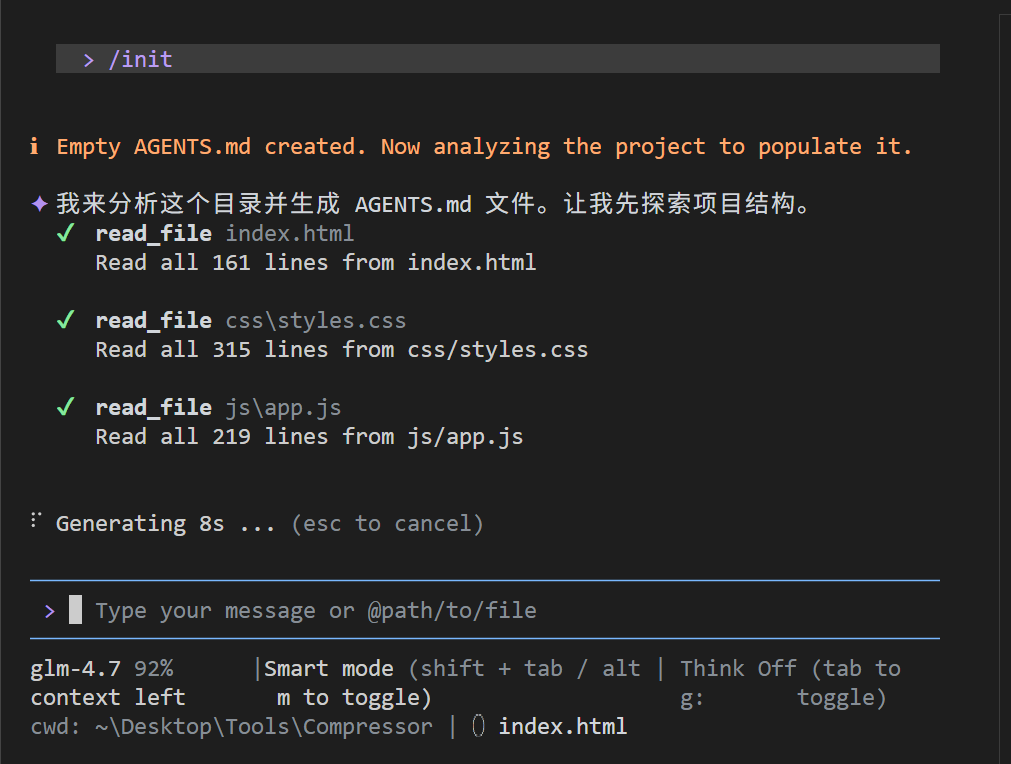Viewport: 1011px width, 764px height.
Task: Expand the read_file js\app.js tool result
Action: [218, 408]
